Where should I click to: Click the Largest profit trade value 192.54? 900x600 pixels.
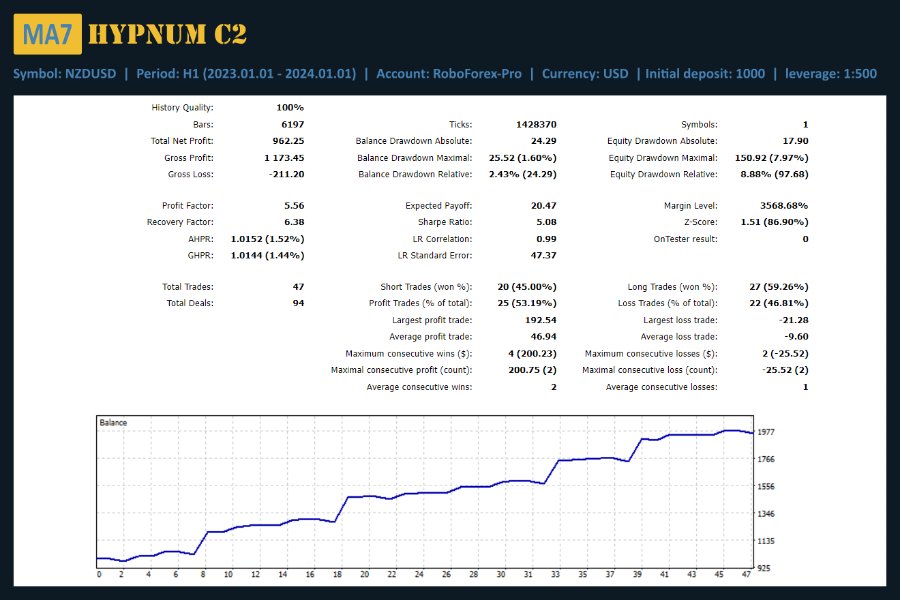coord(541,320)
